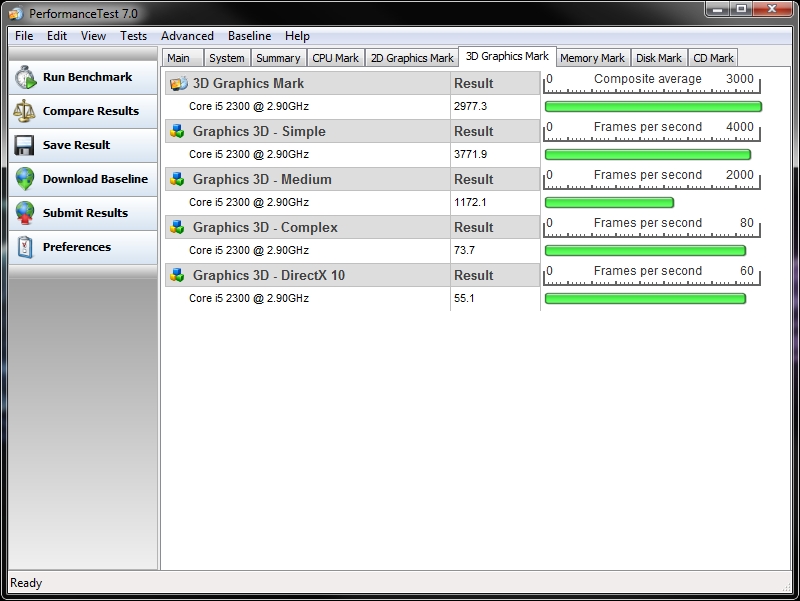
Task: Click the composite average green result bar
Action: (x=653, y=107)
